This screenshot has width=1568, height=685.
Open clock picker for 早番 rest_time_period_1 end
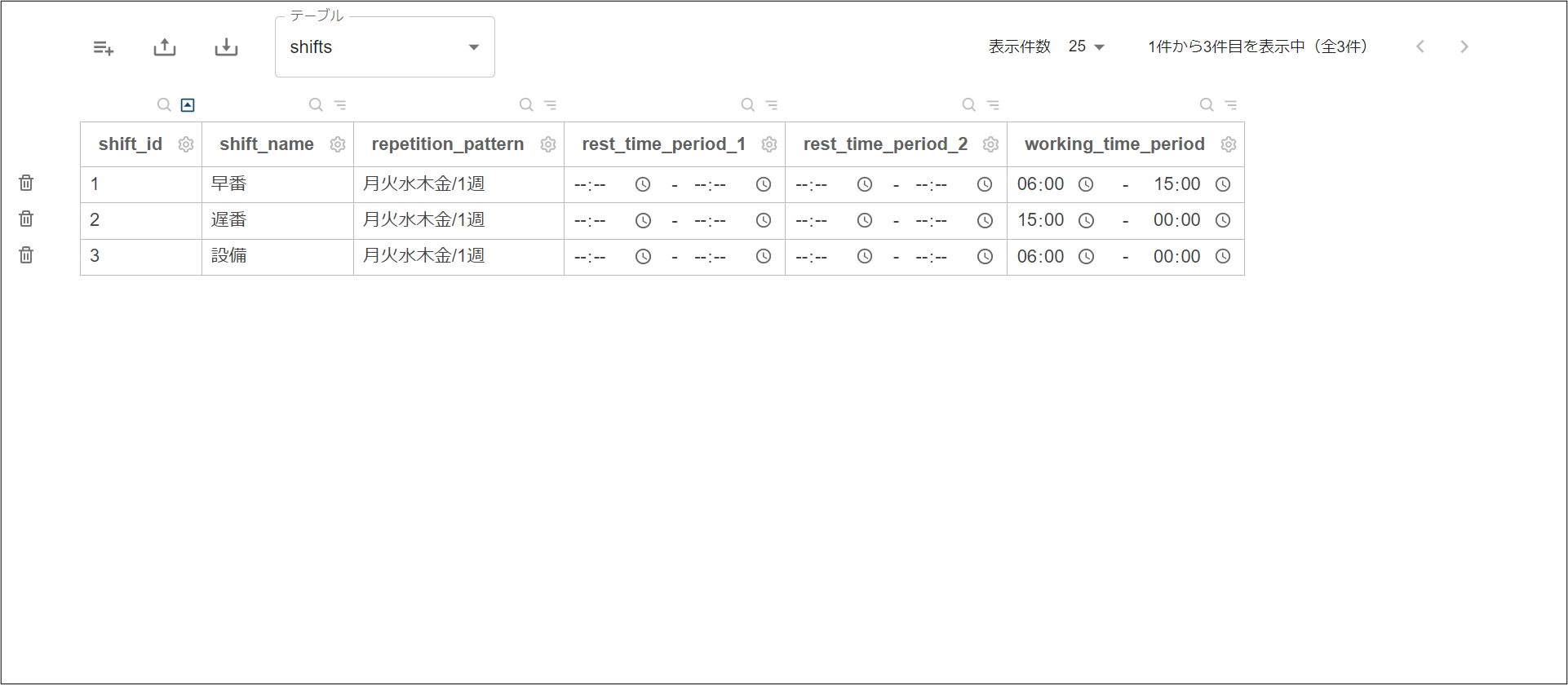764,184
